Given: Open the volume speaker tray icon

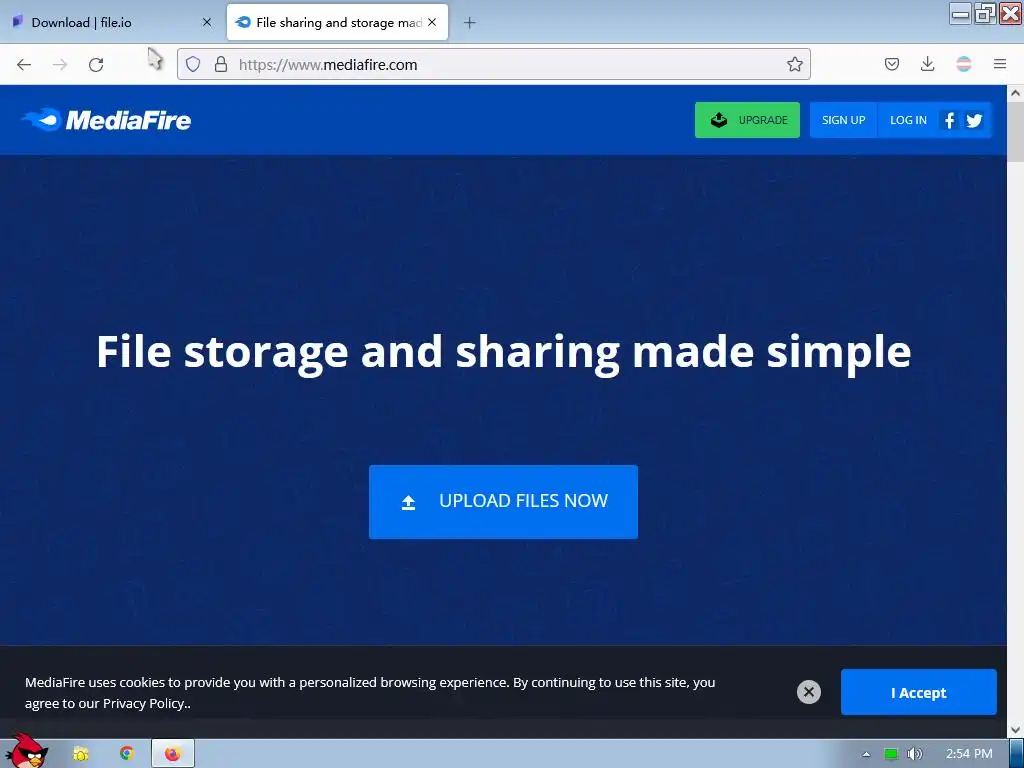Looking at the screenshot, I should point(915,754).
